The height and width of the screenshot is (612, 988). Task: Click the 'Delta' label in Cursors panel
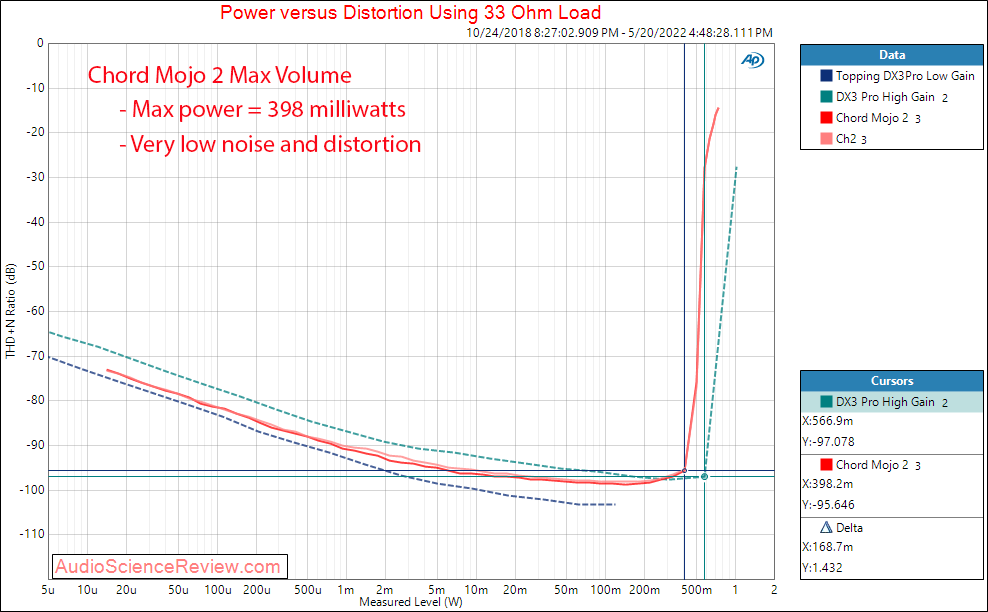(849, 528)
